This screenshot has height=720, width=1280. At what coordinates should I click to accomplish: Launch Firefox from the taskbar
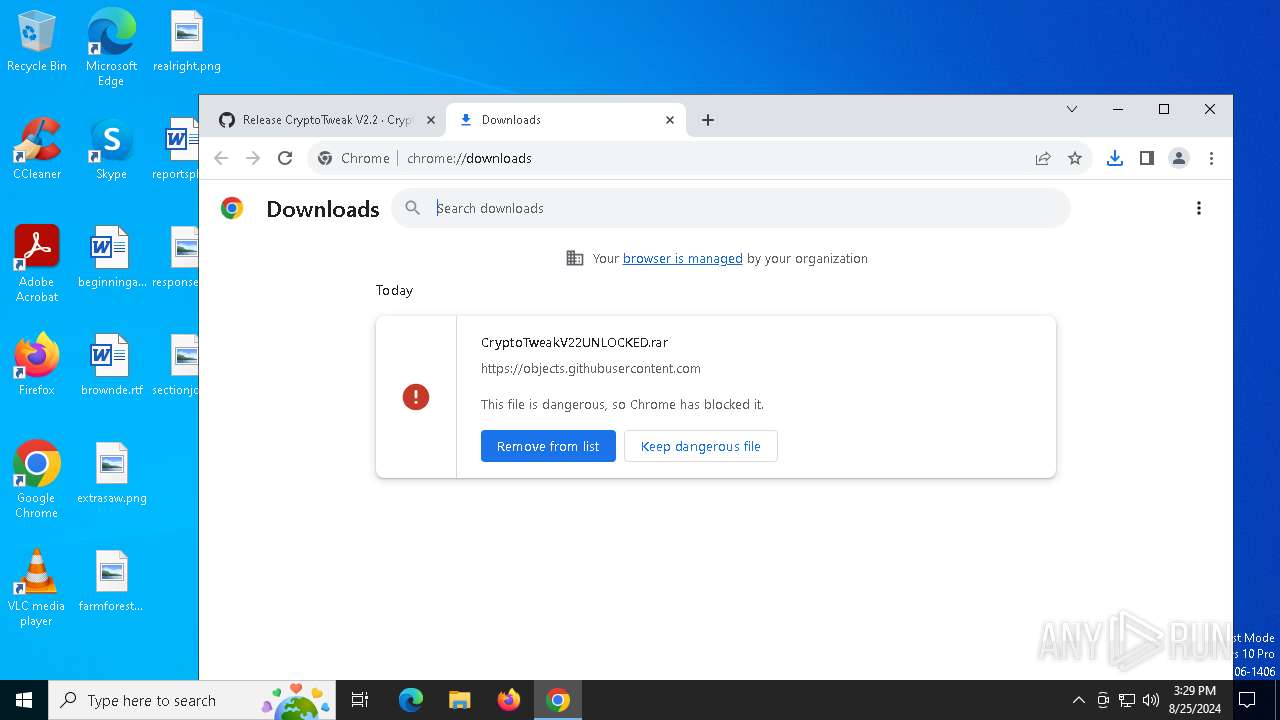click(509, 700)
